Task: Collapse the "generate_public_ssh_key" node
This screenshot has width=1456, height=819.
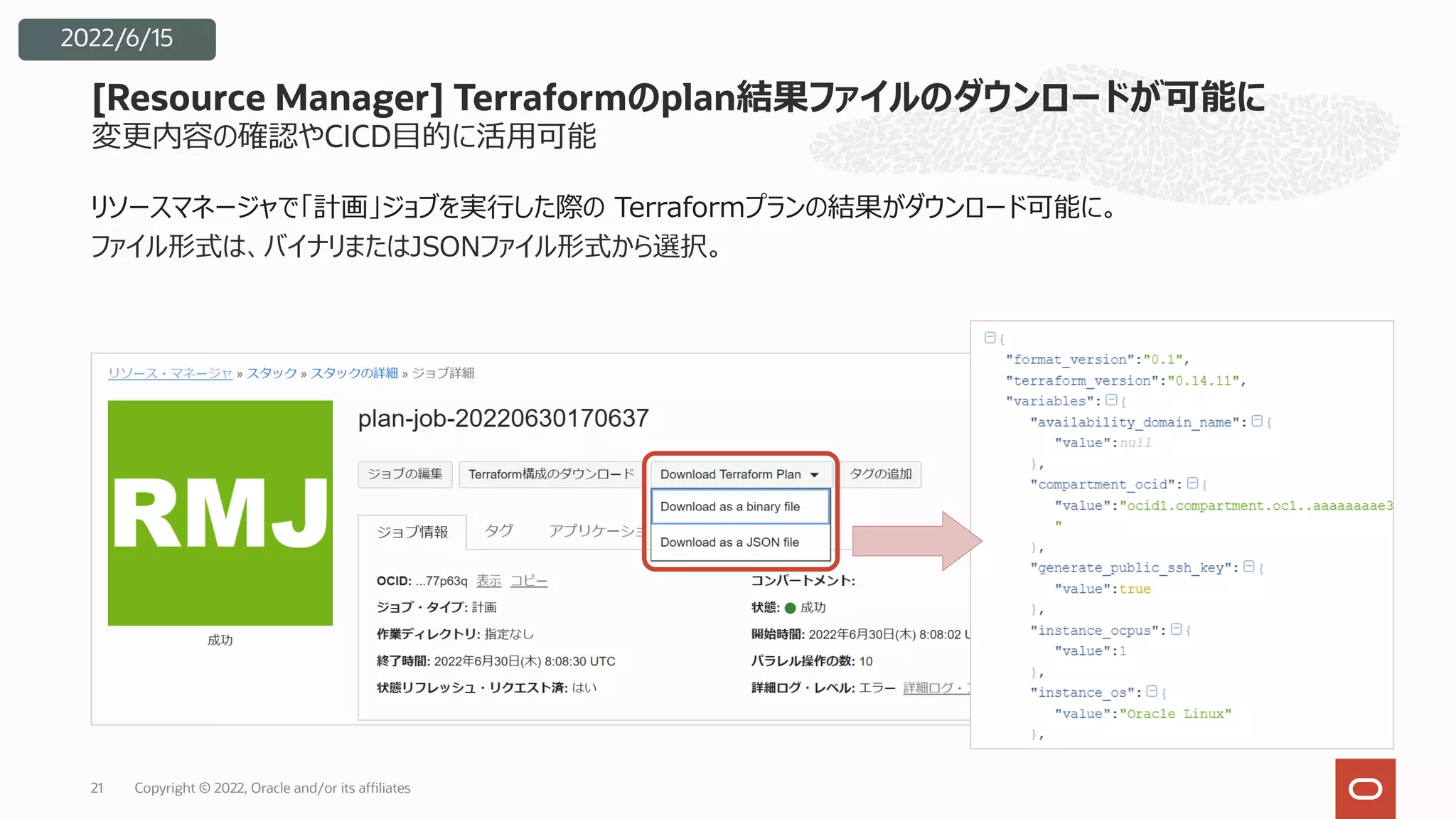Action: point(1248,567)
